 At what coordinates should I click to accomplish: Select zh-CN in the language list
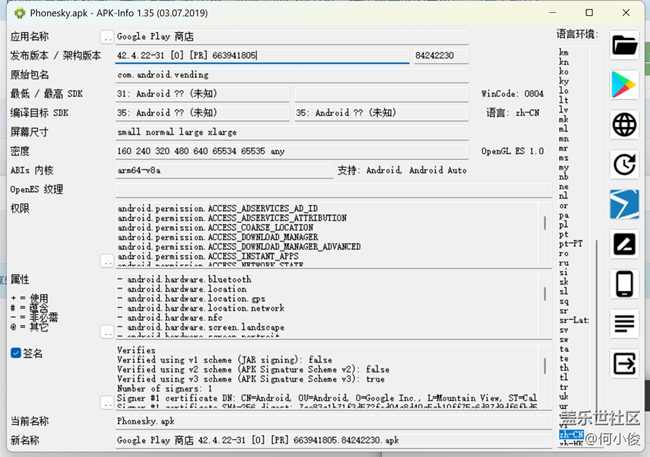(570, 435)
